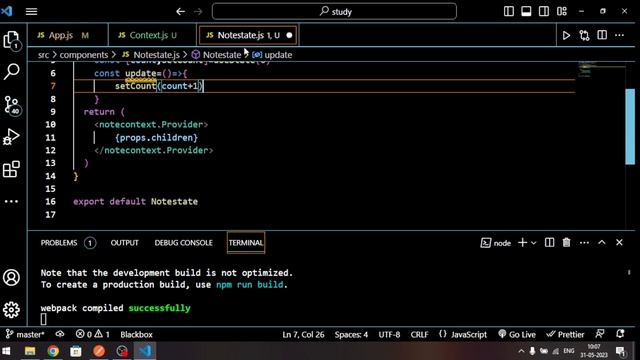Switch to the App.js tab
The height and width of the screenshot is (360, 640).
pos(68,36)
